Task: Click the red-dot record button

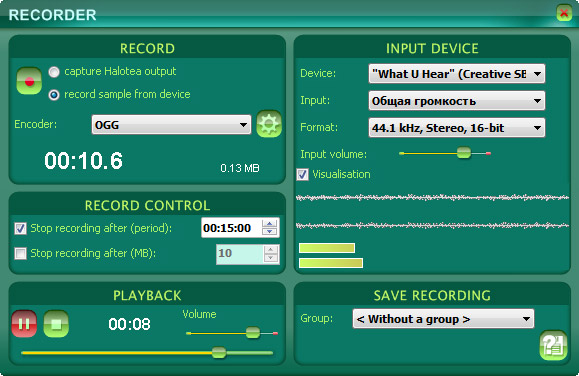Action: 29,81
